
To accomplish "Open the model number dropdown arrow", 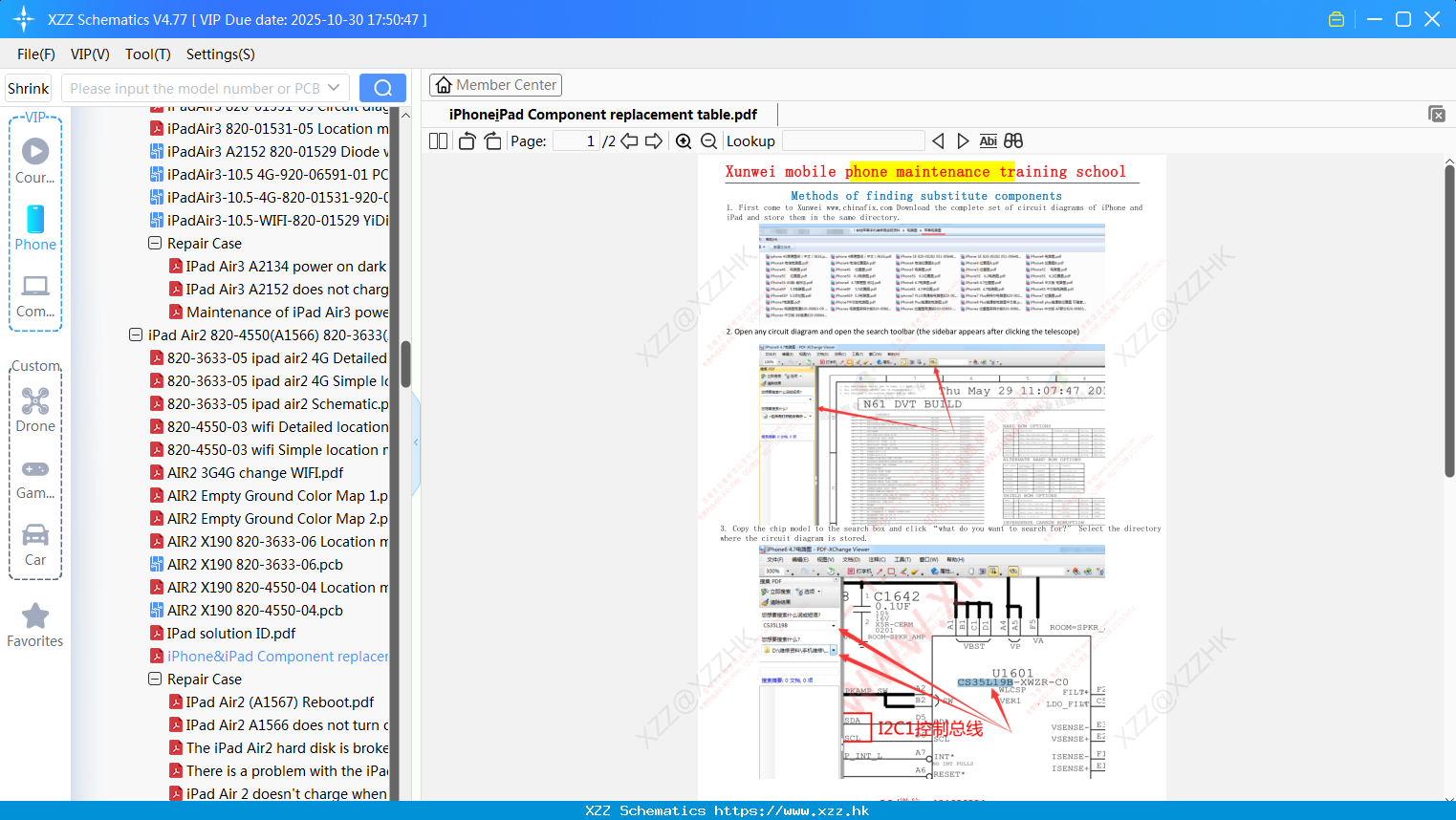I will tap(334, 88).
